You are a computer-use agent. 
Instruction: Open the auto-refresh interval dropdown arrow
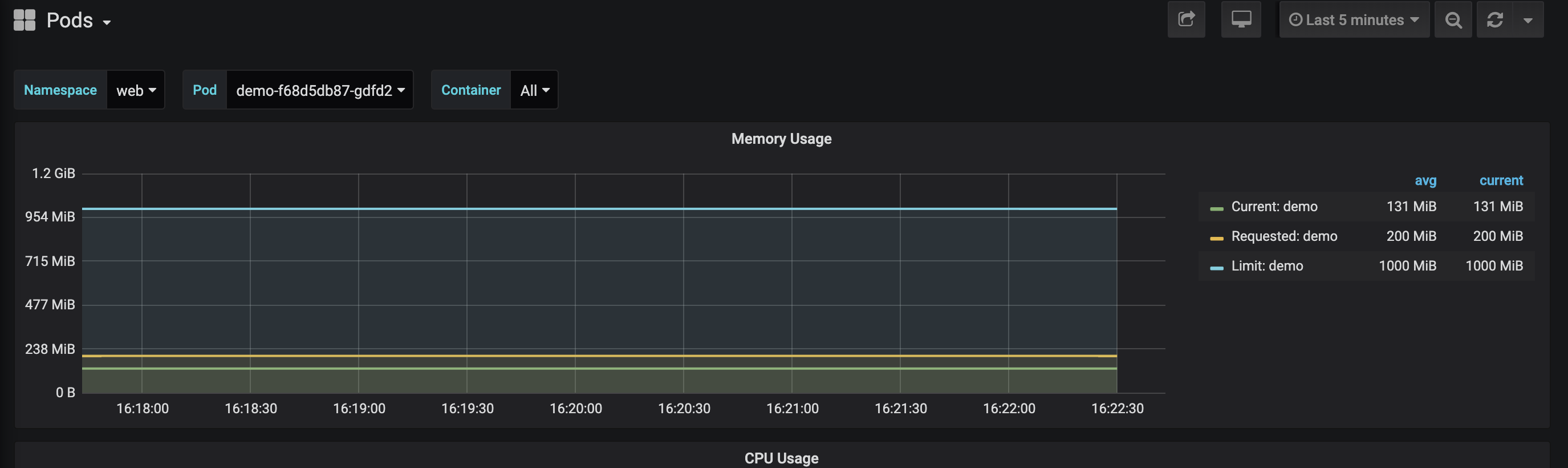coord(1529,19)
